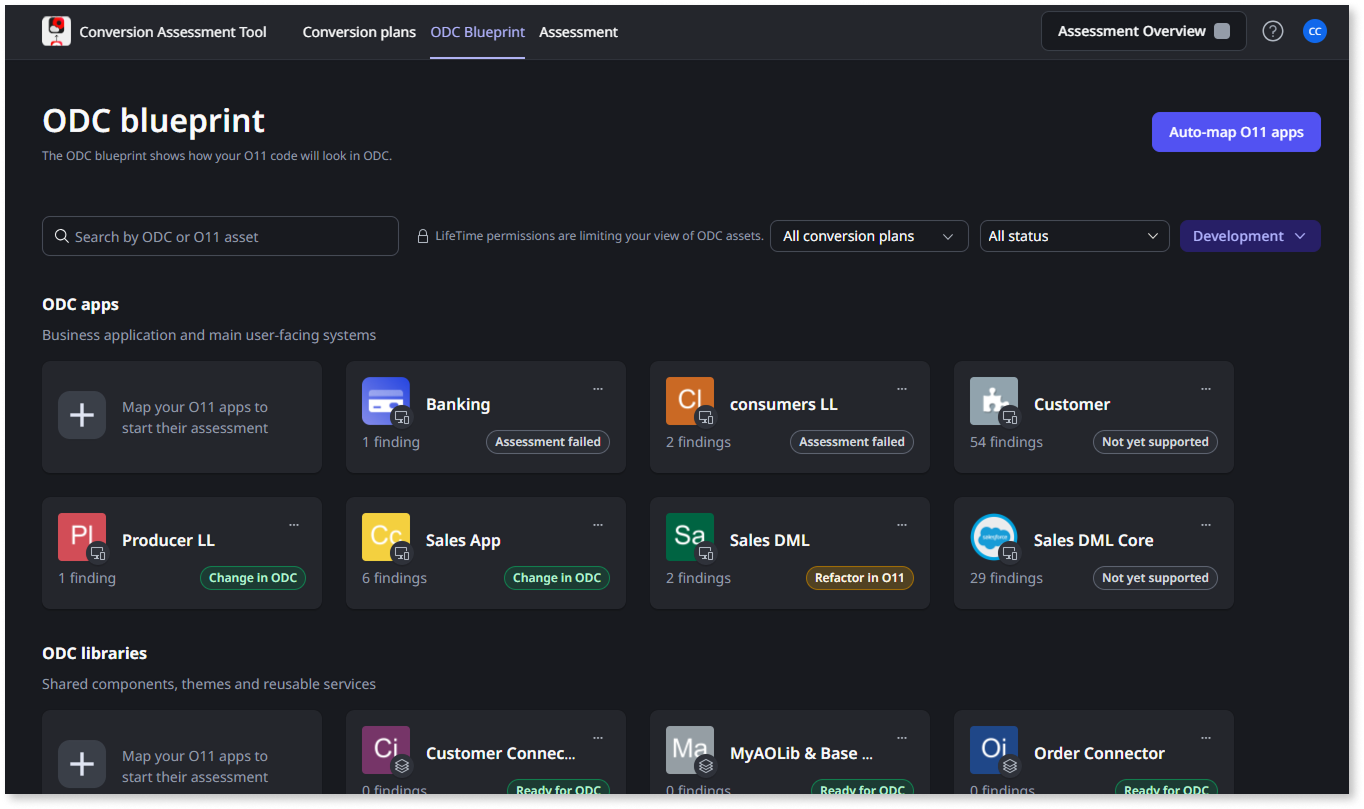Screen dimensions: 1364x809
Task: Open the Producer LL app icon
Action: 81,536
